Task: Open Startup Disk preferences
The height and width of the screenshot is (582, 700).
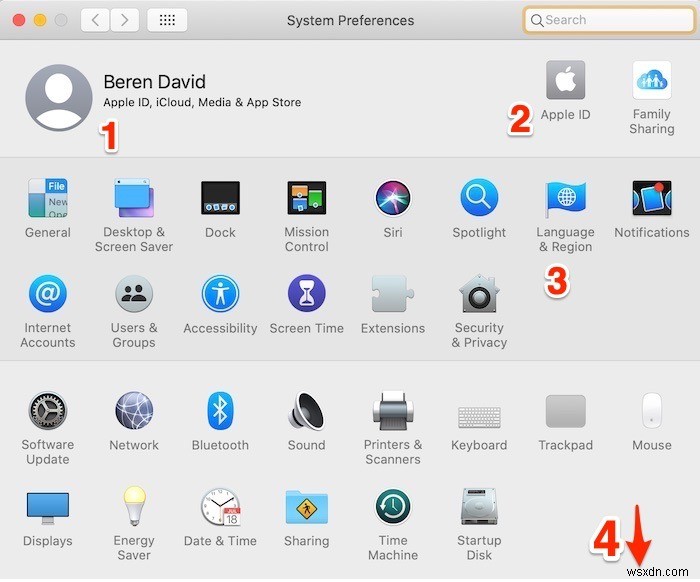Action: click(479, 506)
